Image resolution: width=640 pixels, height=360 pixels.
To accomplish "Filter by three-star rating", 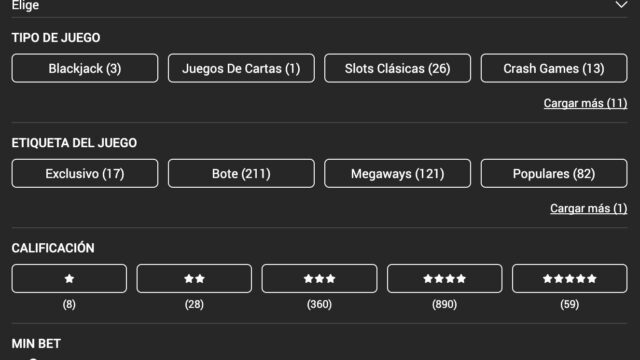I will coord(319,278).
